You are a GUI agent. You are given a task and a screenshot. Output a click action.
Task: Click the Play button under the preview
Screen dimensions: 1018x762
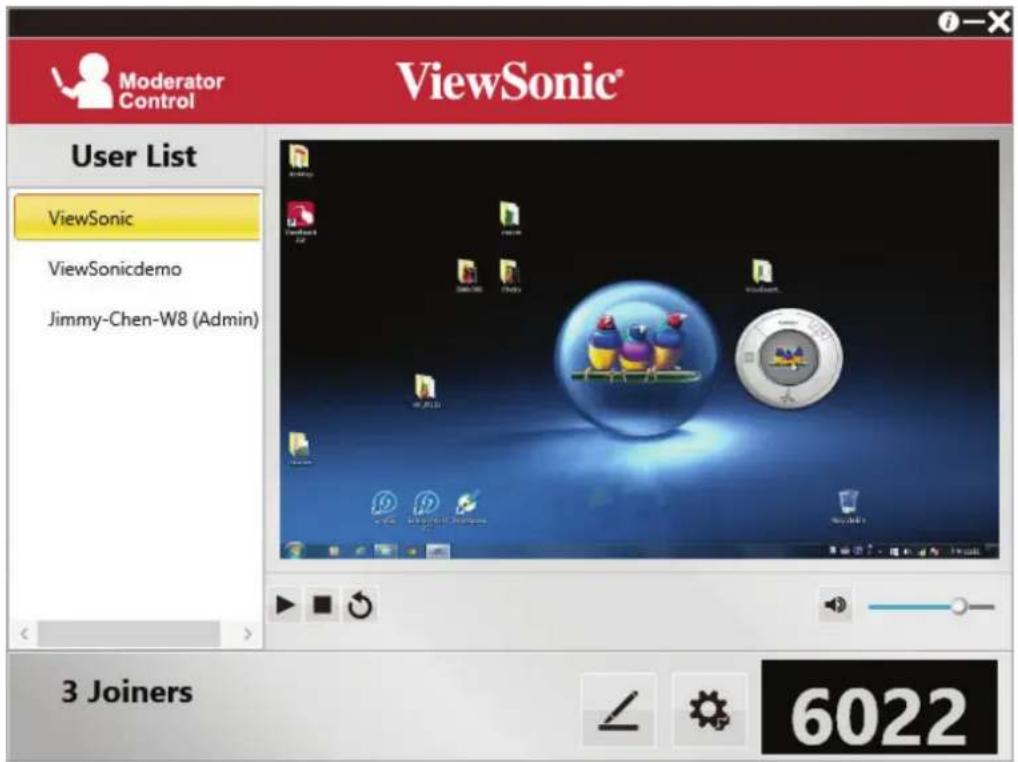click(285, 605)
